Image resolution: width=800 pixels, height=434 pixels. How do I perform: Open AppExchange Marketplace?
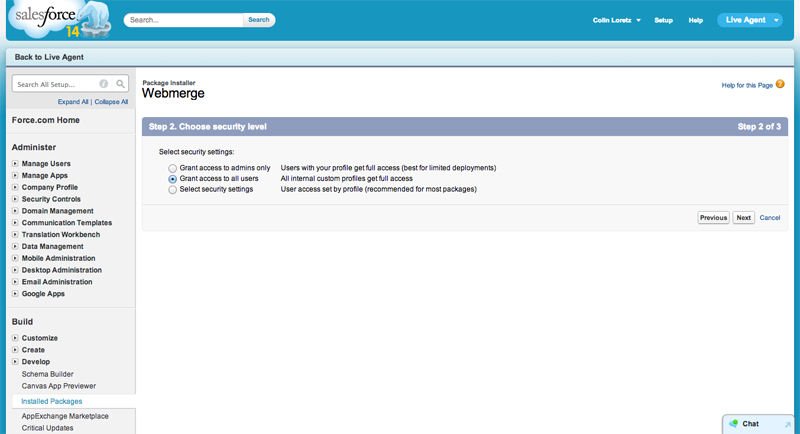[x=65, y=416]
